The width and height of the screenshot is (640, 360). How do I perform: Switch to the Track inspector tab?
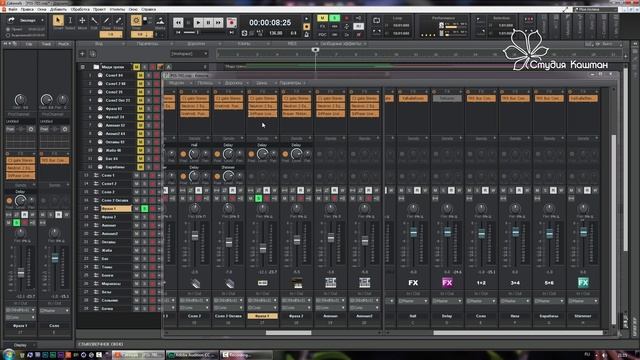46,44
